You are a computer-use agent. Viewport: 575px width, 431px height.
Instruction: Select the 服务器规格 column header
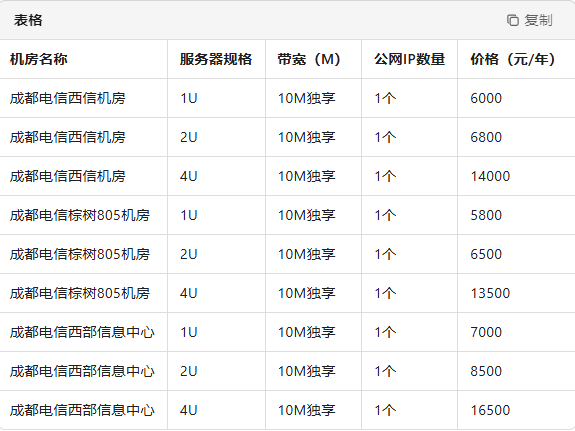click(x=216, y=59)
